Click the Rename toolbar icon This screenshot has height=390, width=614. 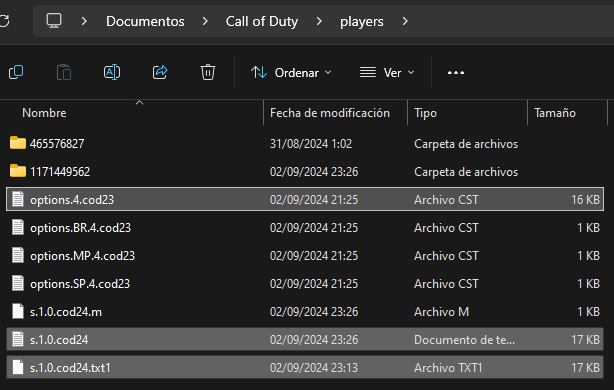[x=112, y=72]
